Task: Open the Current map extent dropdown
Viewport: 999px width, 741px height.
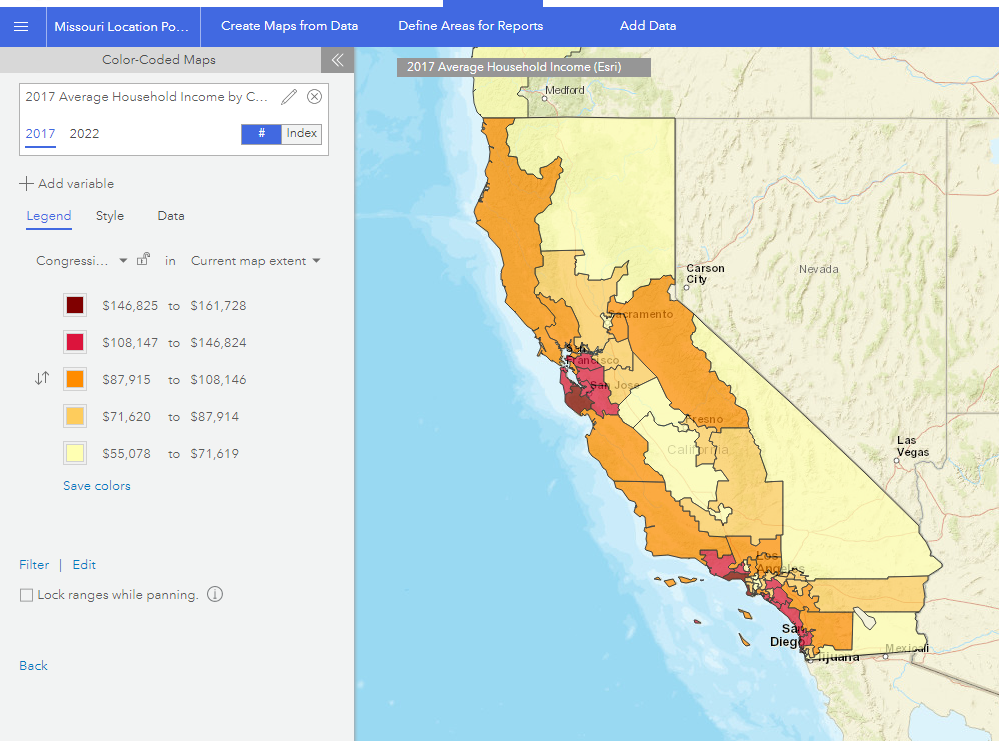Action: pyautogui.click(x=255, y=259)
